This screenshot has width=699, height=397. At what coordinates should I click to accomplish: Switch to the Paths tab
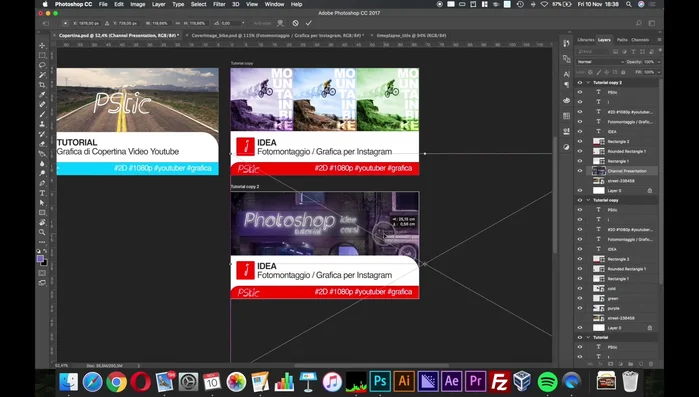point(622,40)
